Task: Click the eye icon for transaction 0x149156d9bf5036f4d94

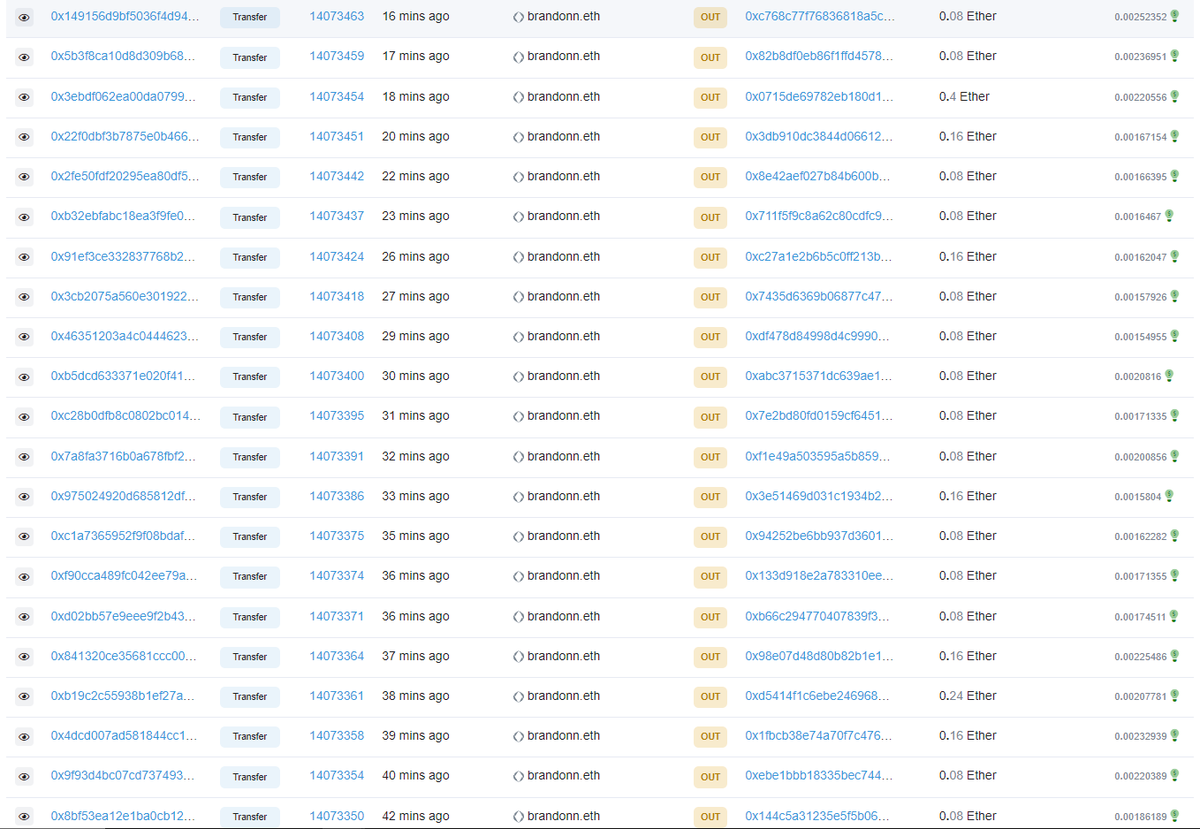Action: click(24, 17)
